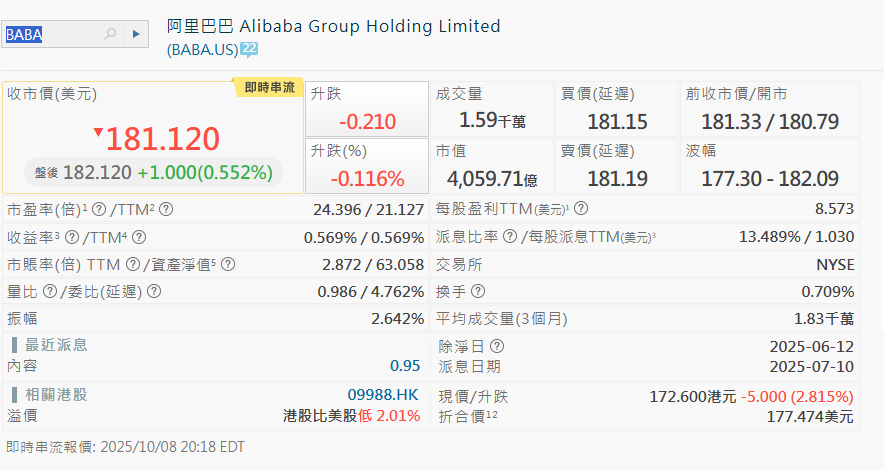Open the 0.95 dividend content link

pyautogui.click(x=405, y=366)
